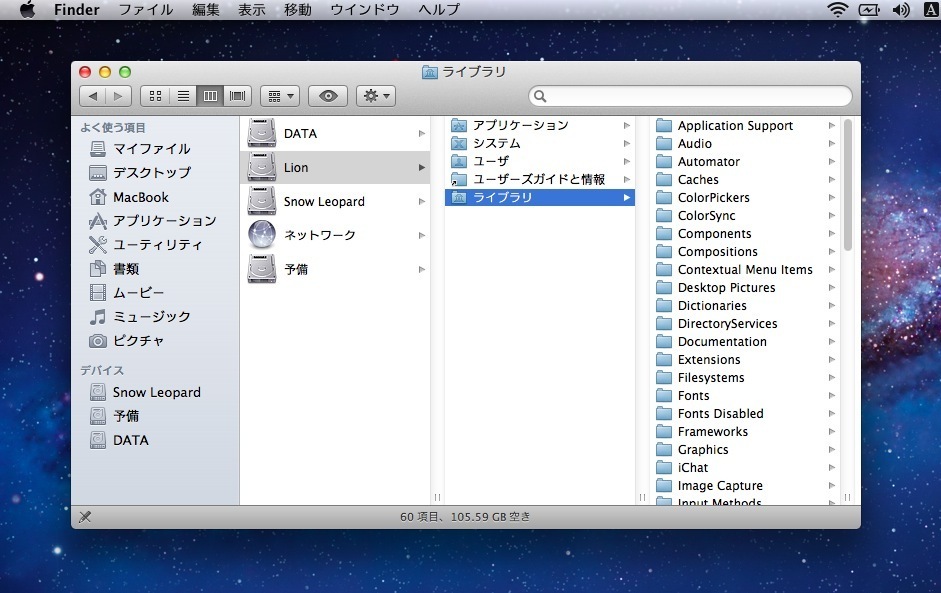Open the Fonts folder
Viewport: 941px width, 593px height.
point(693,396)
